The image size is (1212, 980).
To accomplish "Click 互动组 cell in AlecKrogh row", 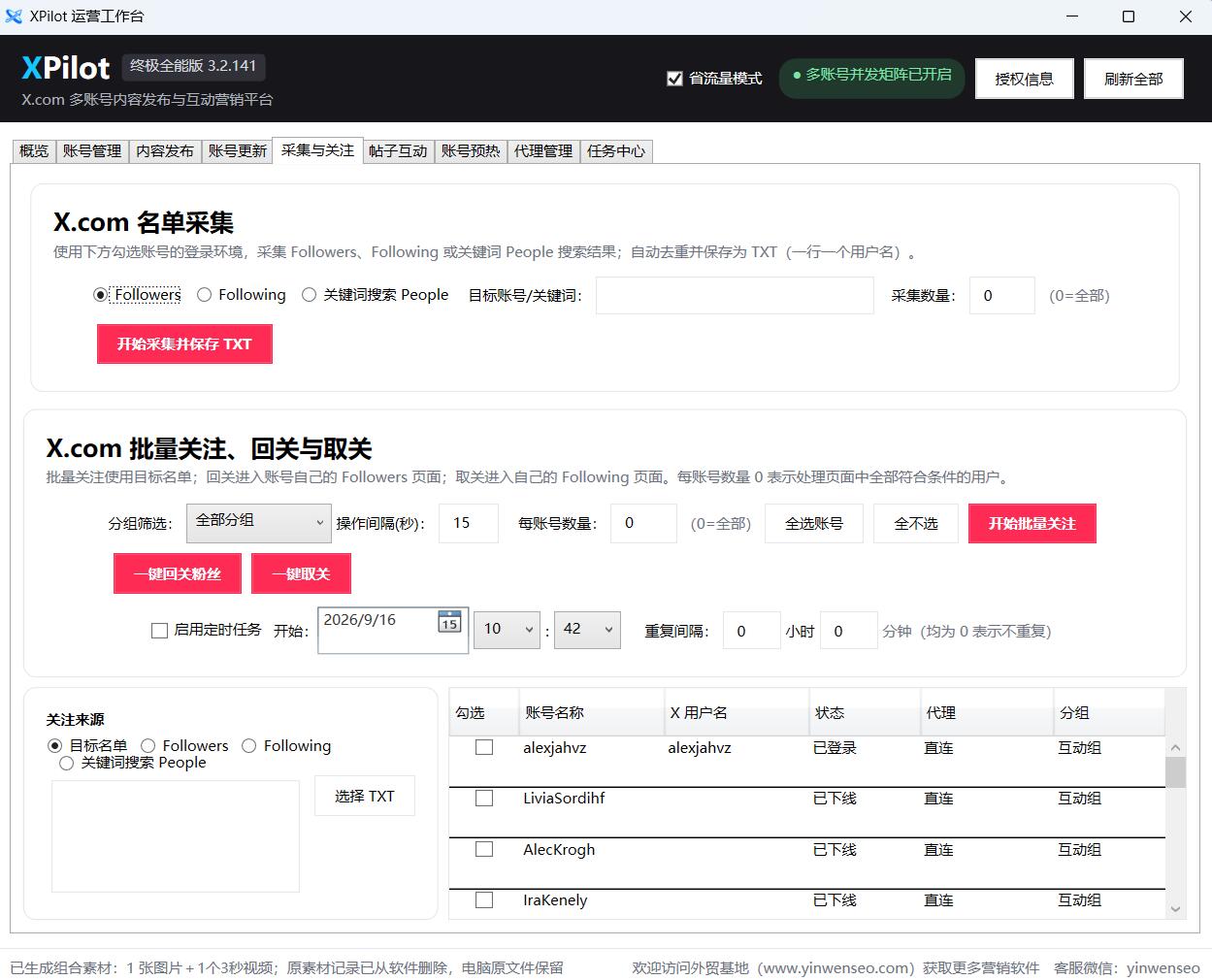I will click(x=1079, y=850).
